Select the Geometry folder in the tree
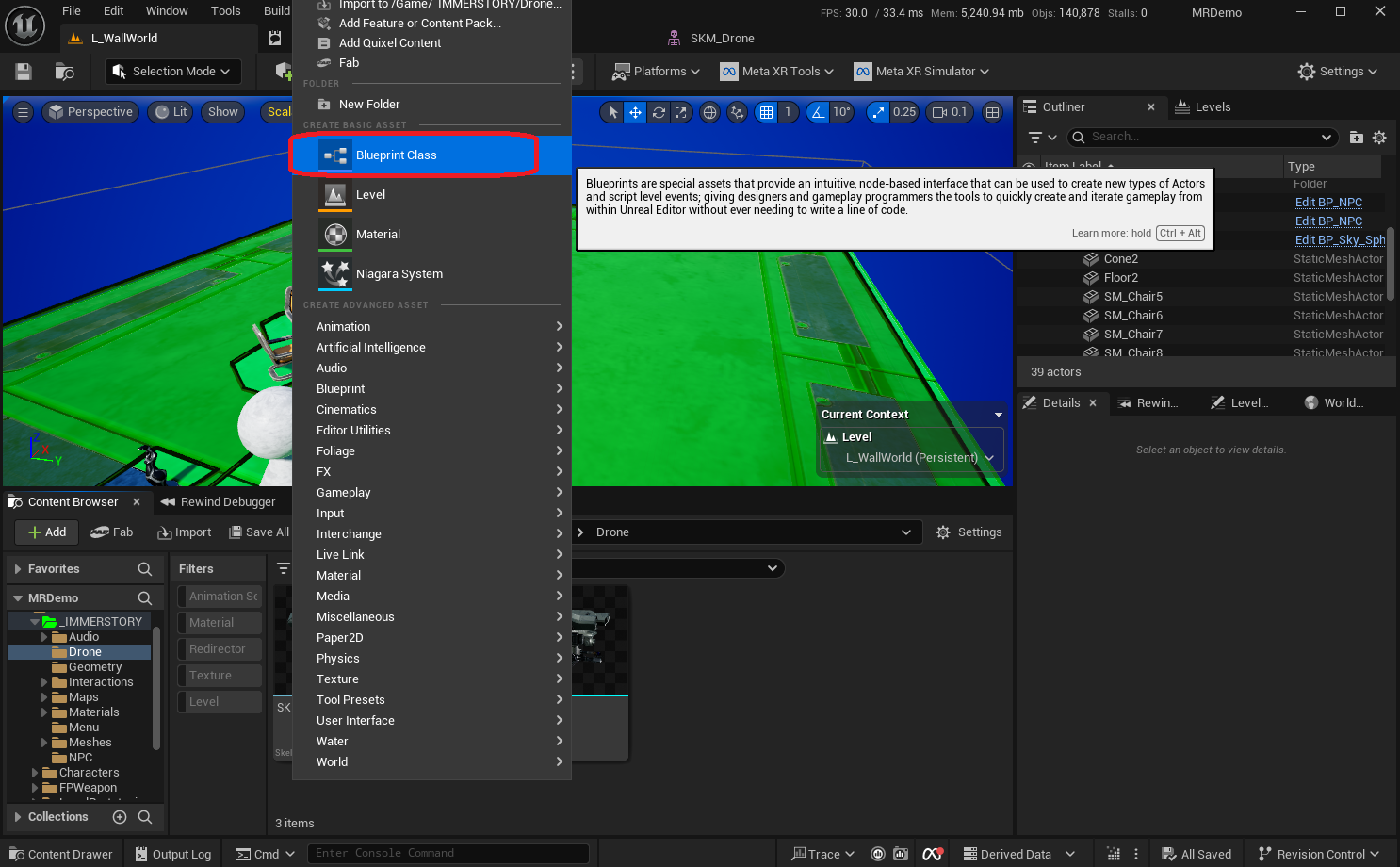 pyautogui.click(x=95, y=667)
